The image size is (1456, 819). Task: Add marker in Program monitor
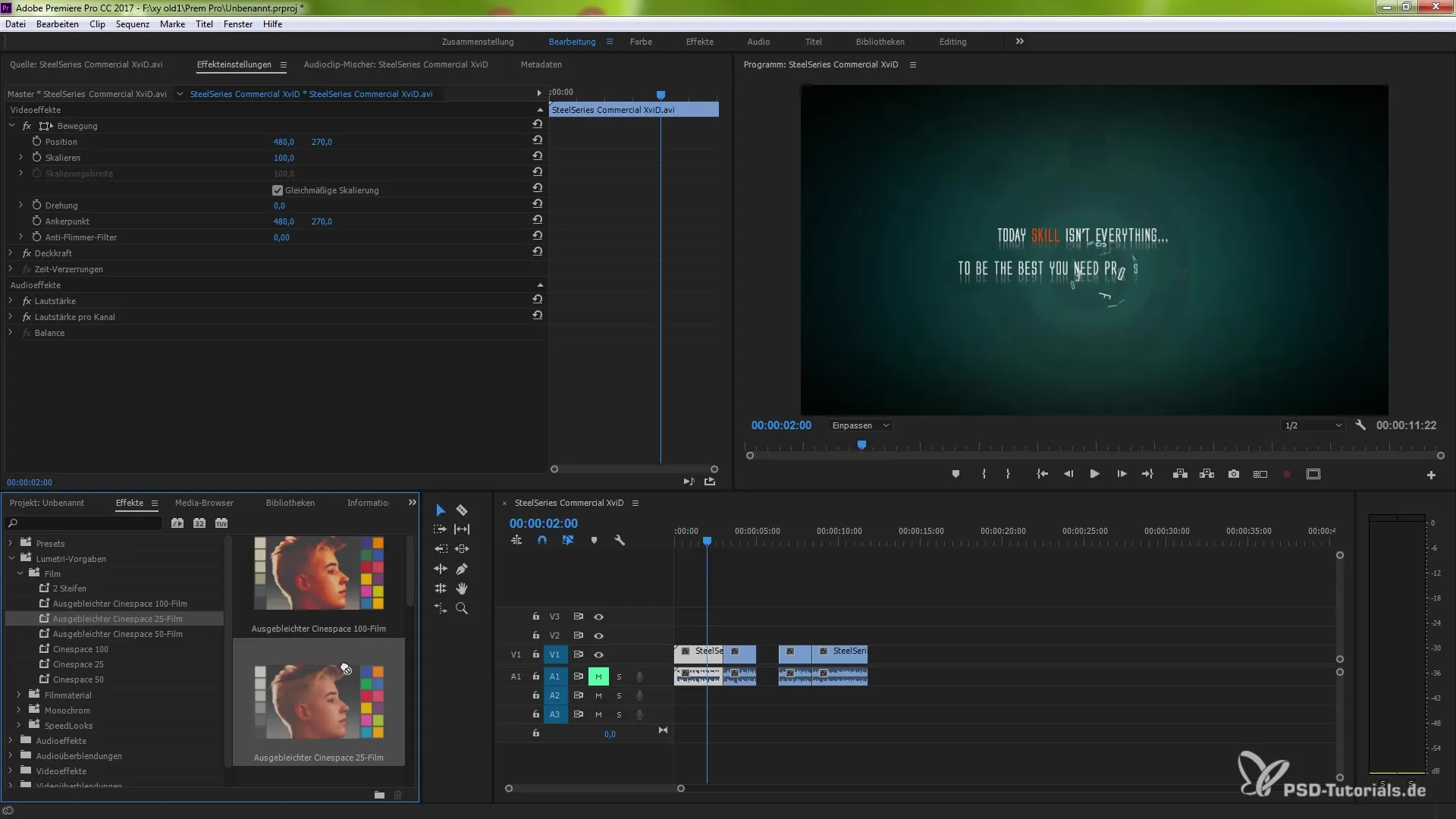955,474
